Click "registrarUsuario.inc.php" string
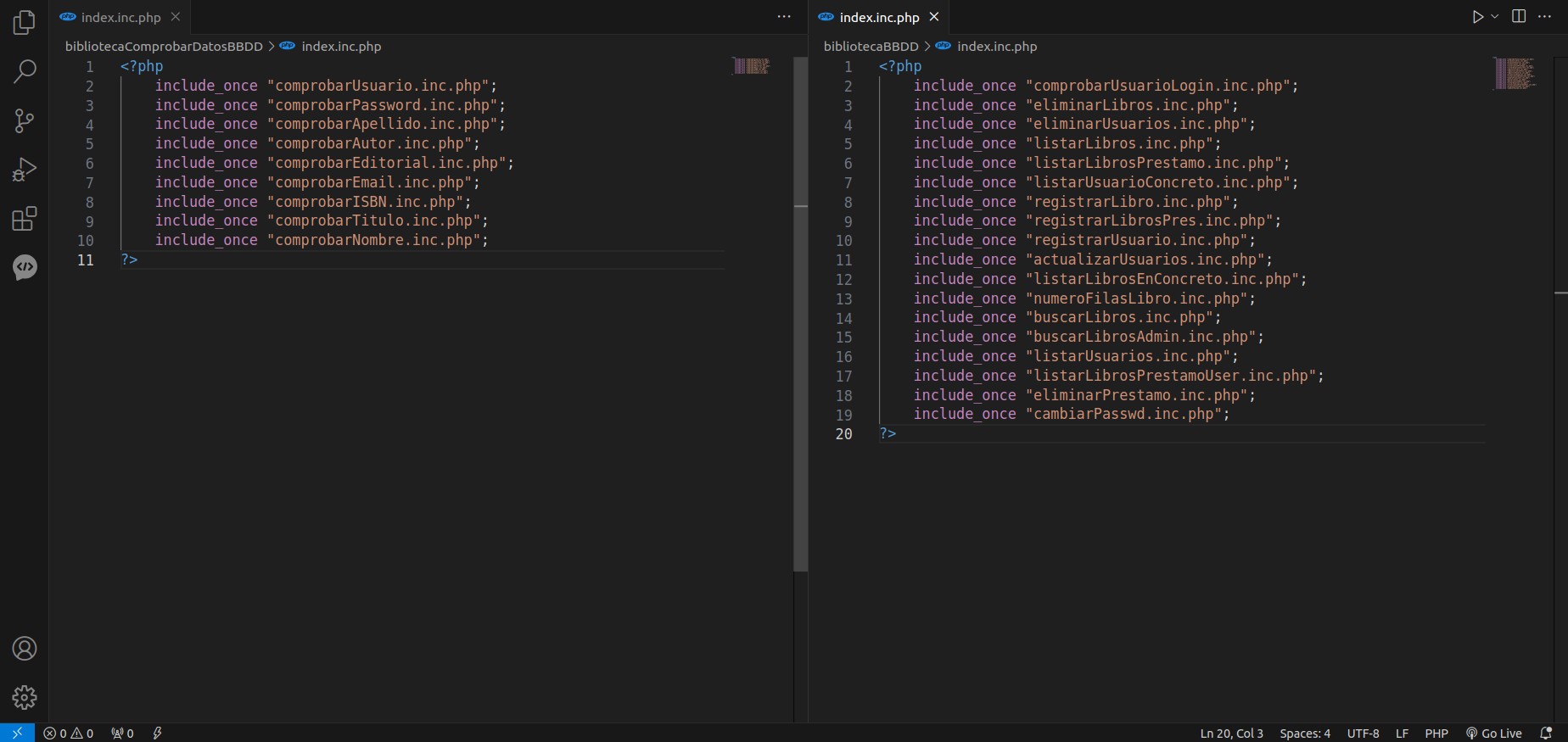Viewport: 1568px width, 742px height. pos(1136,240)
